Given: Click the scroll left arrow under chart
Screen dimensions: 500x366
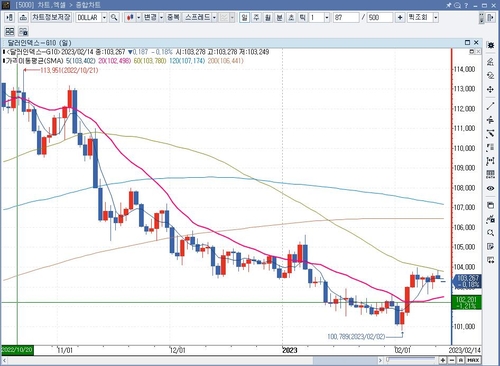Looking at the screenshot, I should tap(5, 360).
